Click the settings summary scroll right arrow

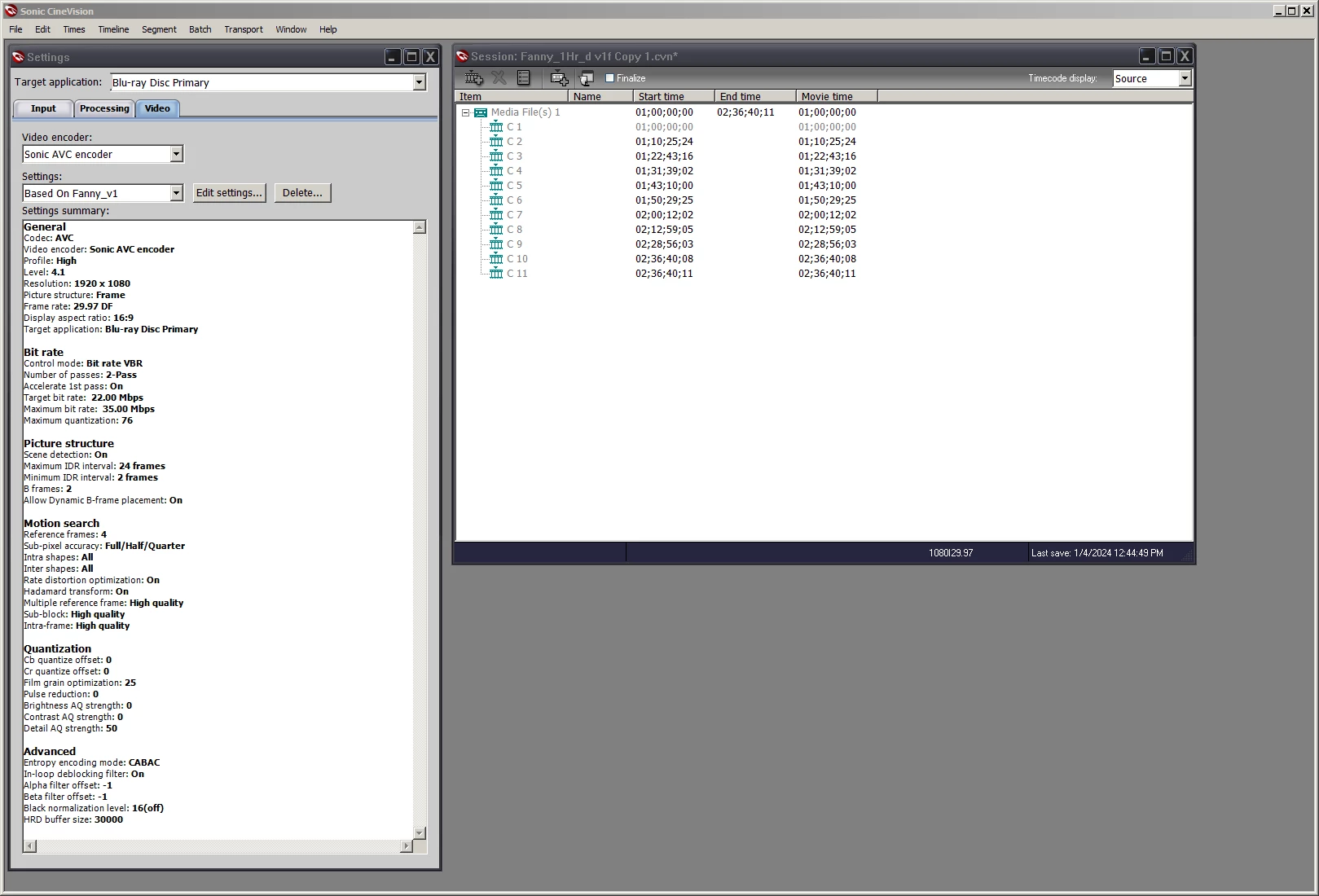[406, 846]
